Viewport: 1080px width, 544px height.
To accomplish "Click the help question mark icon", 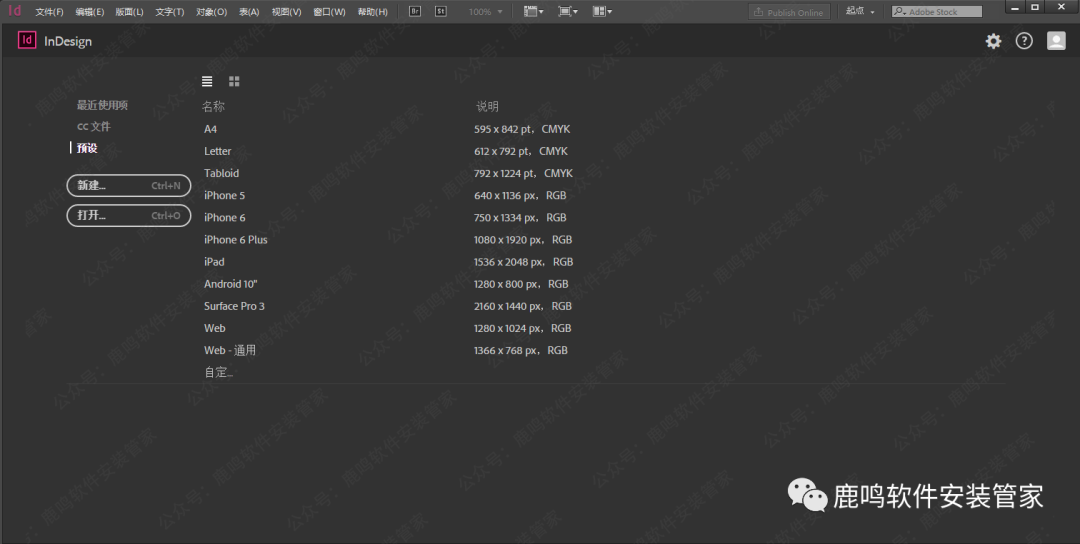I will click(1024, 41).
